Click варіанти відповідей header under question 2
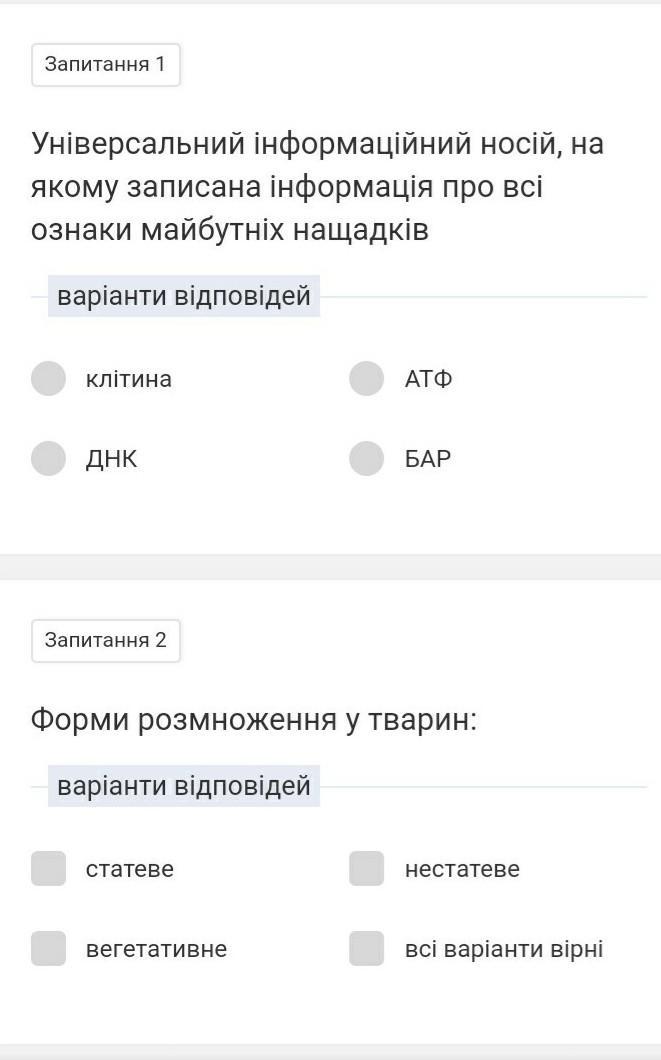661x1060 pixels. [184, 786]
